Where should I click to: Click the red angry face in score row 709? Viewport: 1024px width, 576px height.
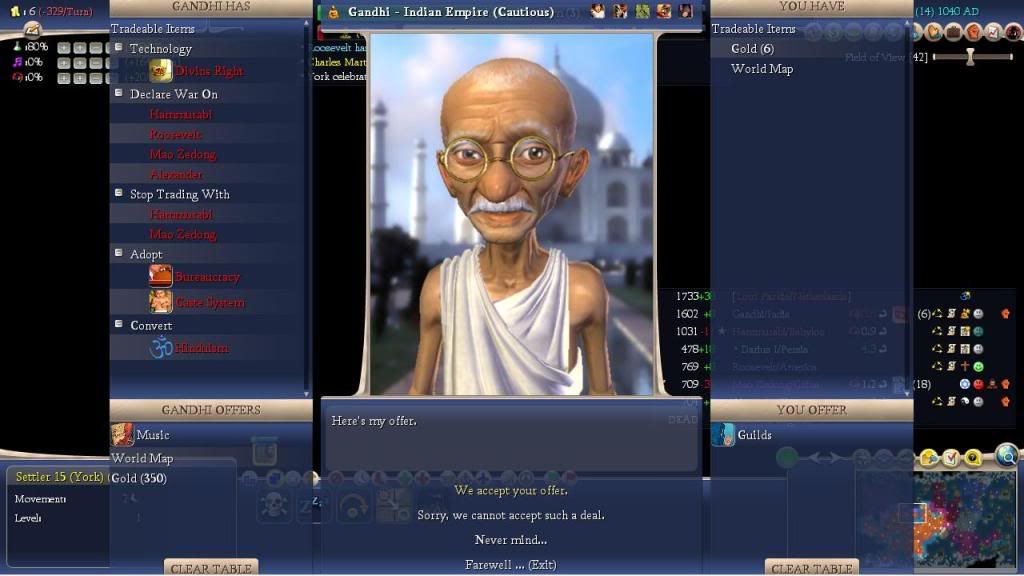pos(978,385)
